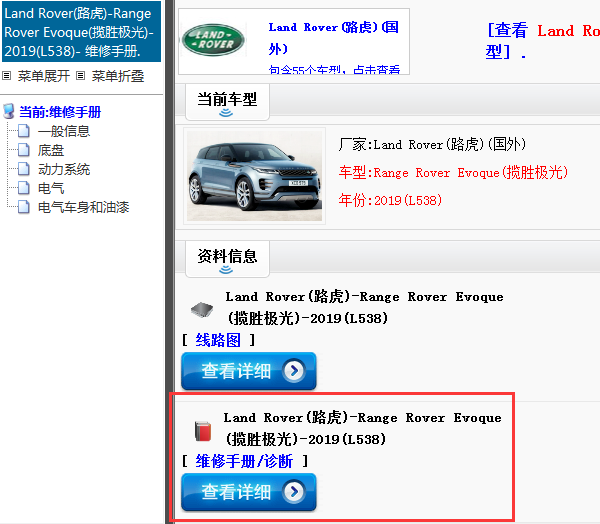This screenshot has width=600, height=524.
Task: Open 一般信息 tree item
Action: pyautogui.click(x=64, y=131)
